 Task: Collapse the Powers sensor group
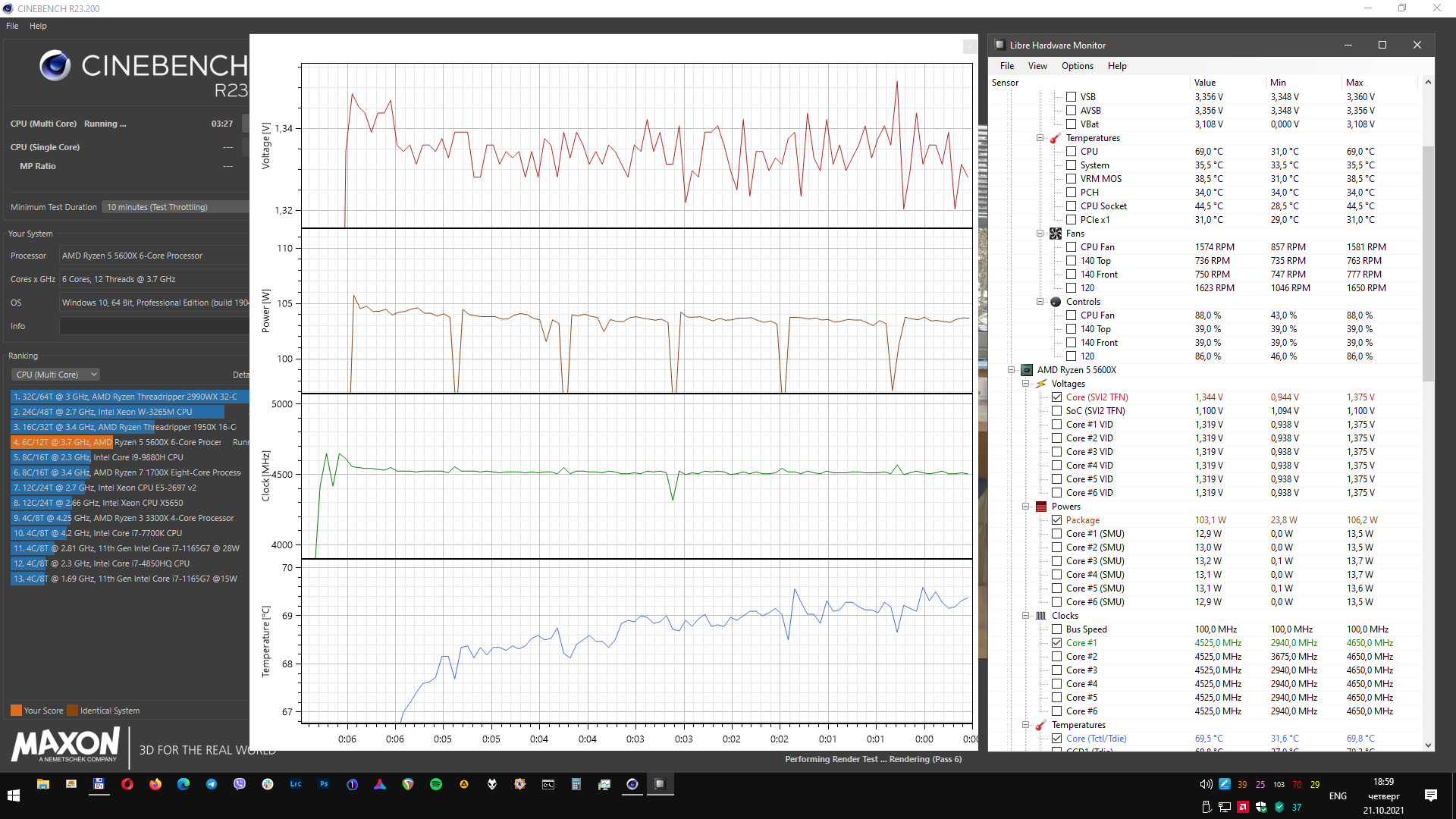click(x=1025, y=507)
